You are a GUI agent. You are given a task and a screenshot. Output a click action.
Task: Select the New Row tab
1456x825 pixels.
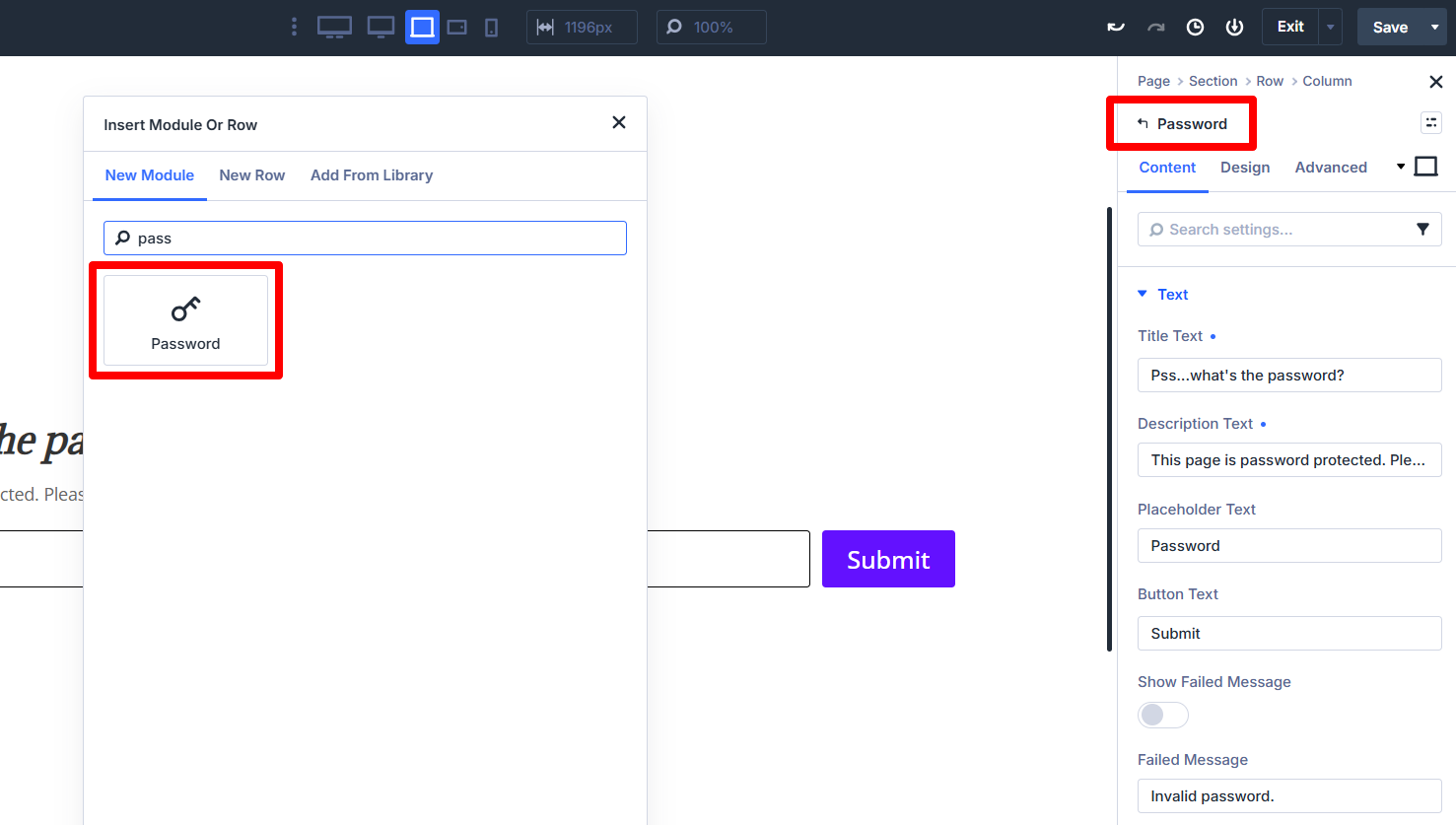click(x=252, y=175)
